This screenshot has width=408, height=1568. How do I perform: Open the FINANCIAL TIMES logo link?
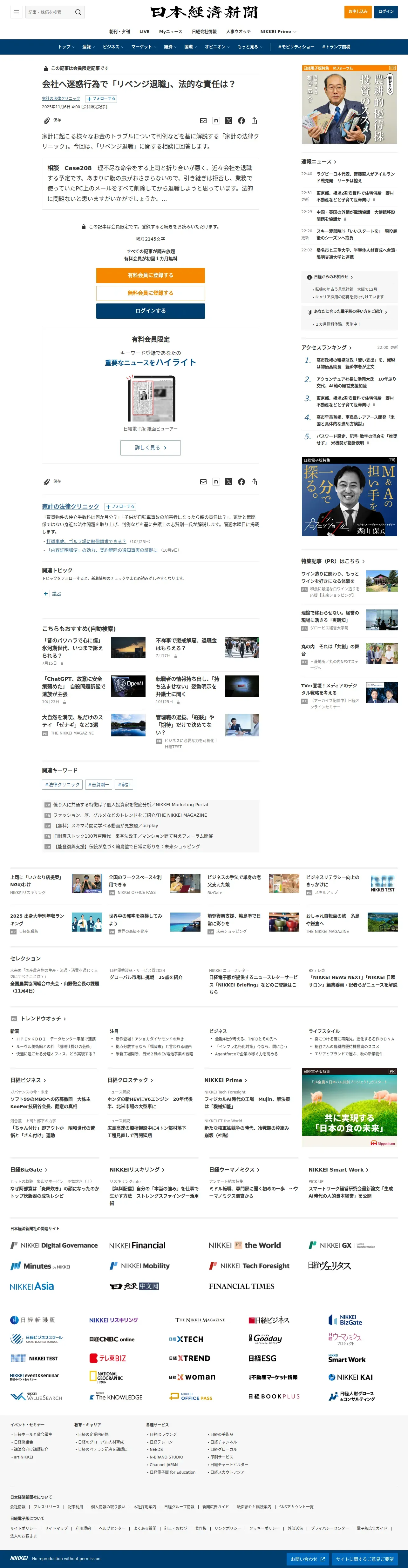point(242,1286)
